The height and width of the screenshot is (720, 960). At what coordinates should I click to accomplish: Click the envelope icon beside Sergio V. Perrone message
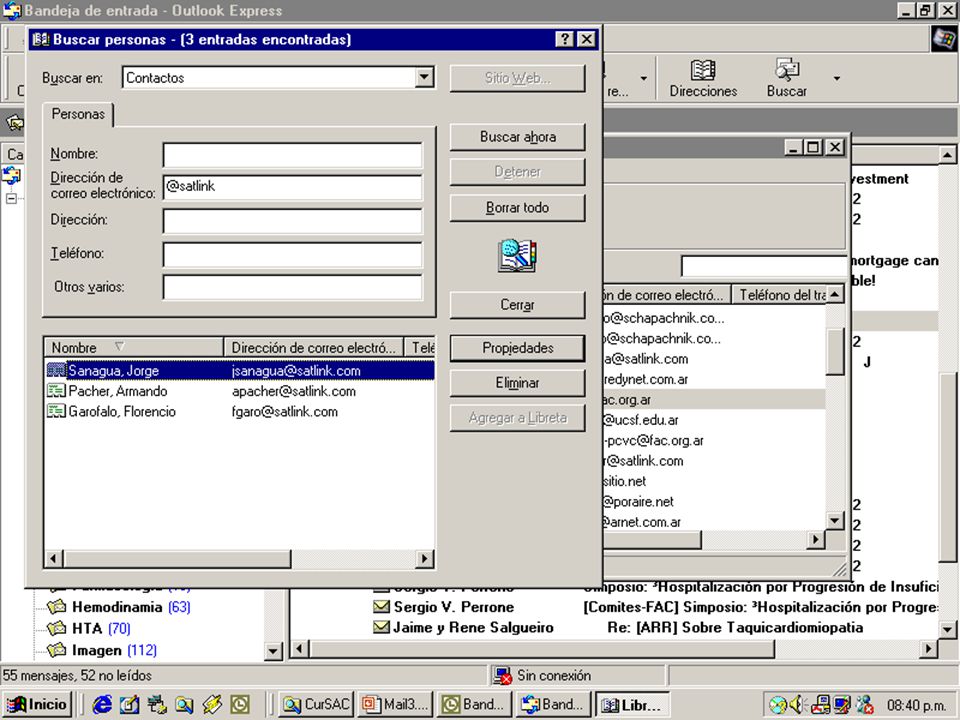(x=381, y=607)
